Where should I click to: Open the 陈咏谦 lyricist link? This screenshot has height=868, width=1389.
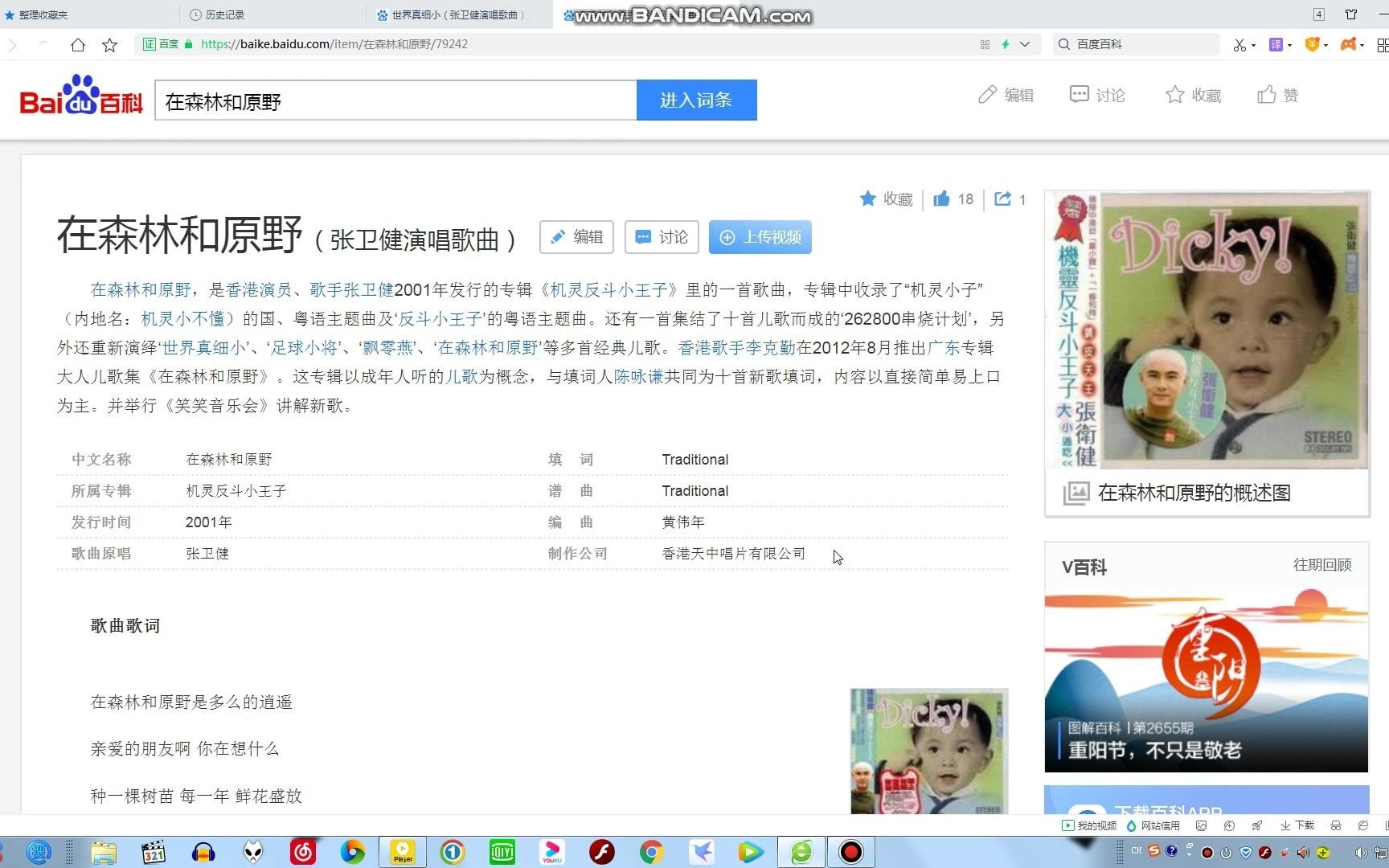click(x=639, y=377)
